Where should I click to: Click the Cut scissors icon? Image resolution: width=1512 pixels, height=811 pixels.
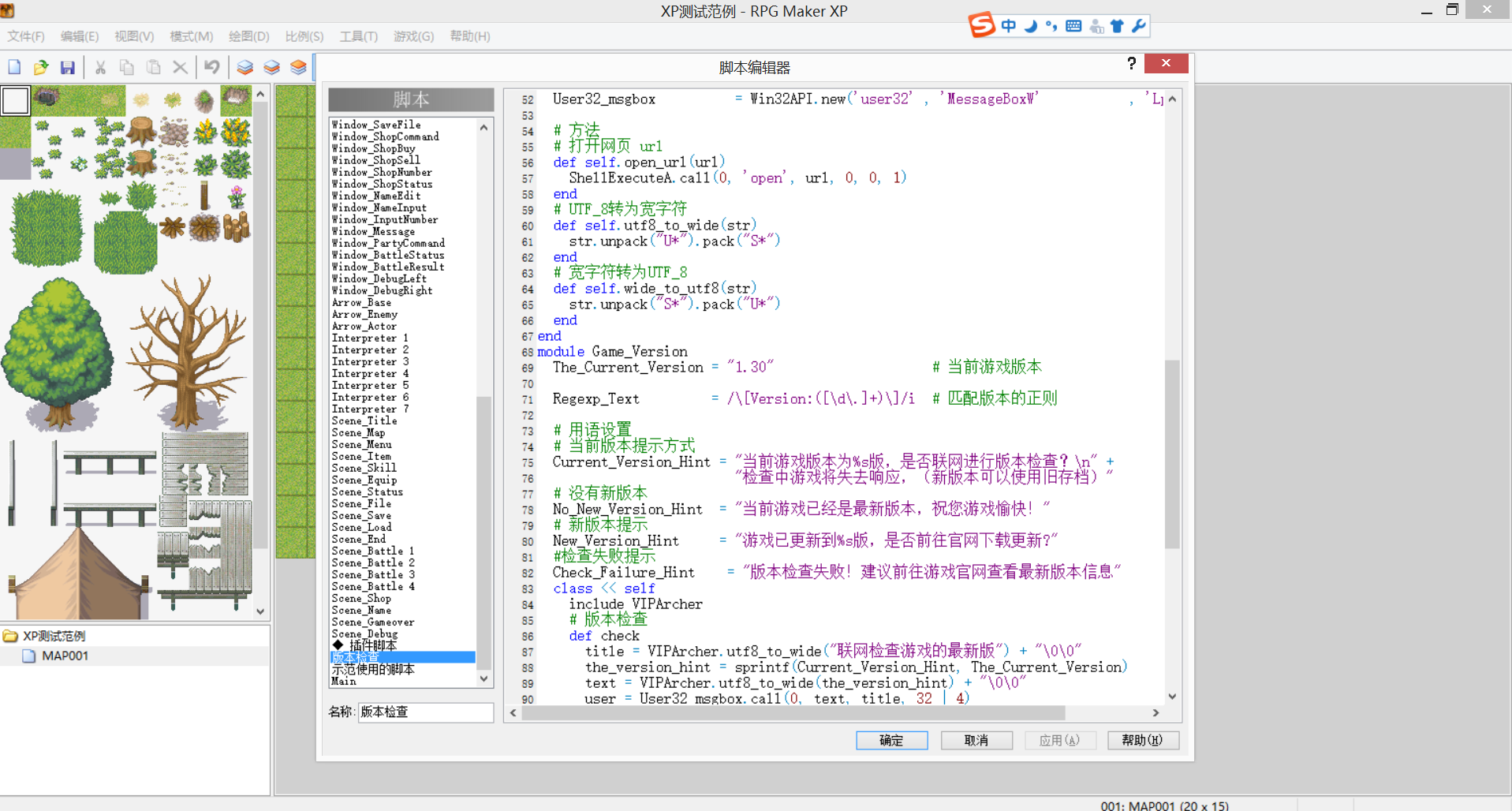[x=100, y=67]
